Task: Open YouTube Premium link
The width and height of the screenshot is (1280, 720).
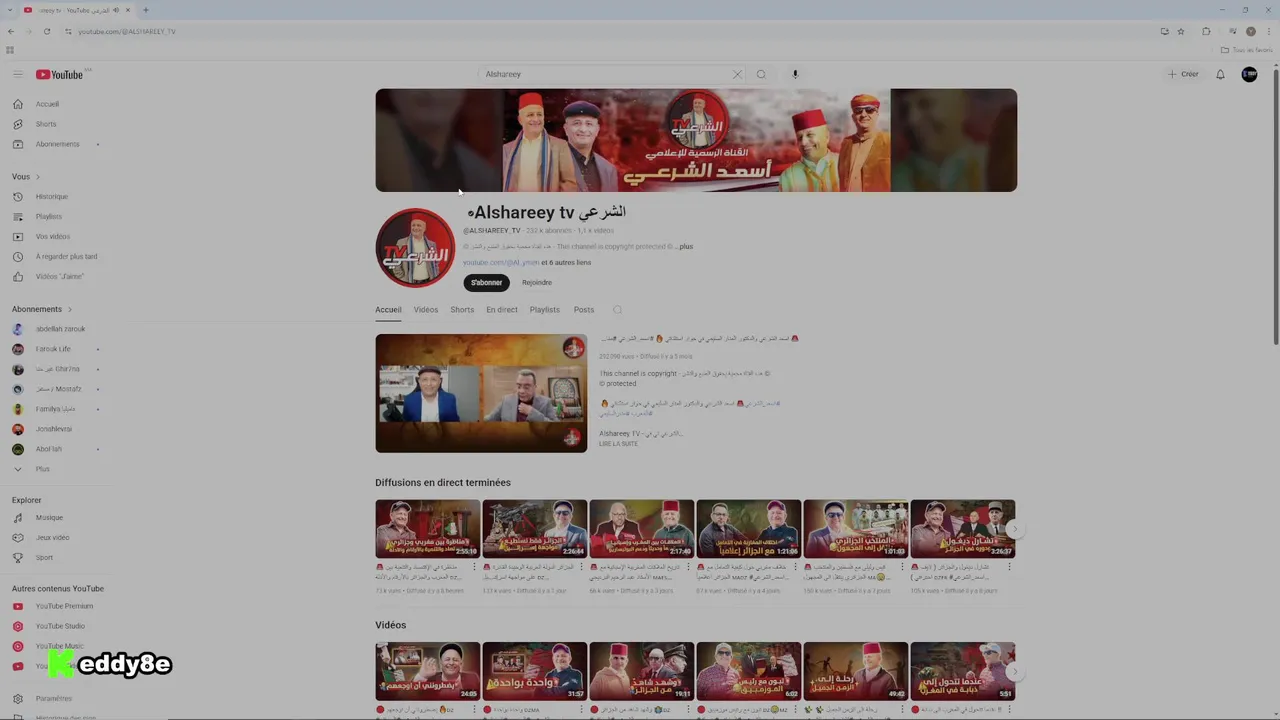Action: tap(64, 606)
